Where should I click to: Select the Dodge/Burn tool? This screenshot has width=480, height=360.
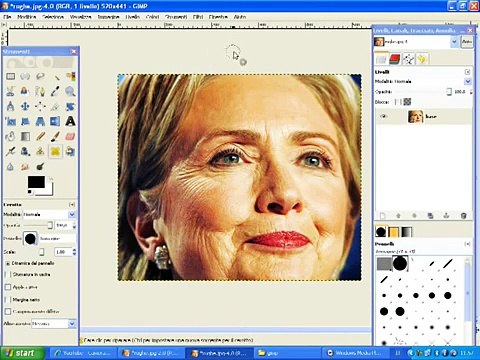(x=40, y=166)
